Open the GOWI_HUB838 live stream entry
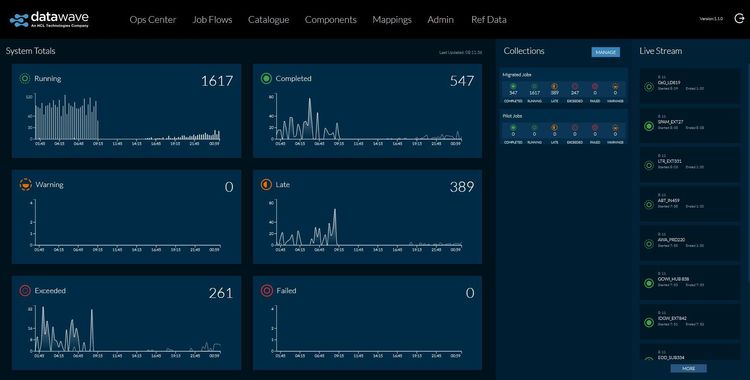750x380 pixels. 690,282
